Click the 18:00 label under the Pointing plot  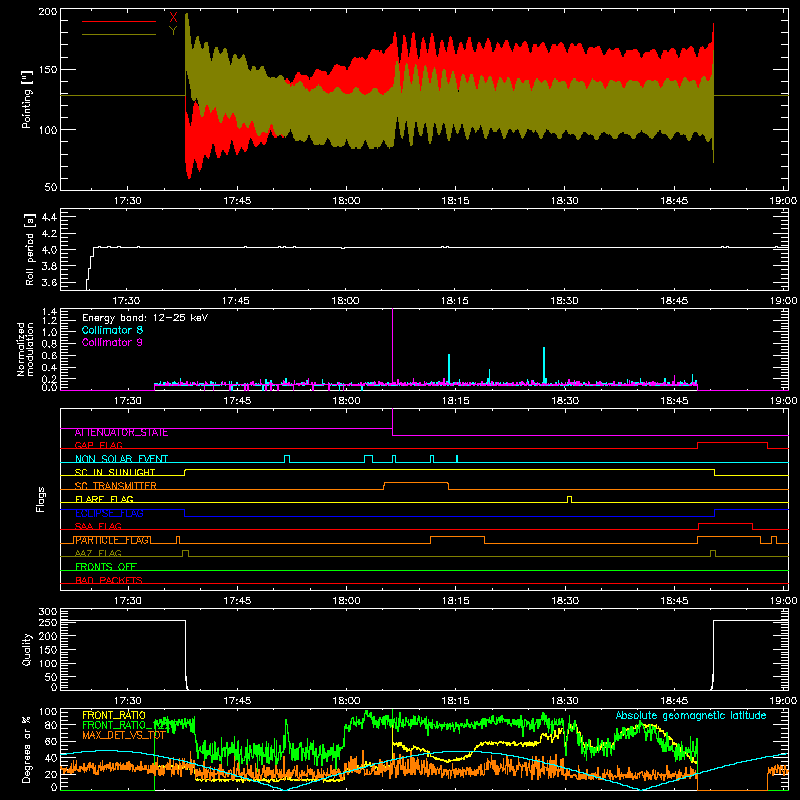click(x=346, y=201)
